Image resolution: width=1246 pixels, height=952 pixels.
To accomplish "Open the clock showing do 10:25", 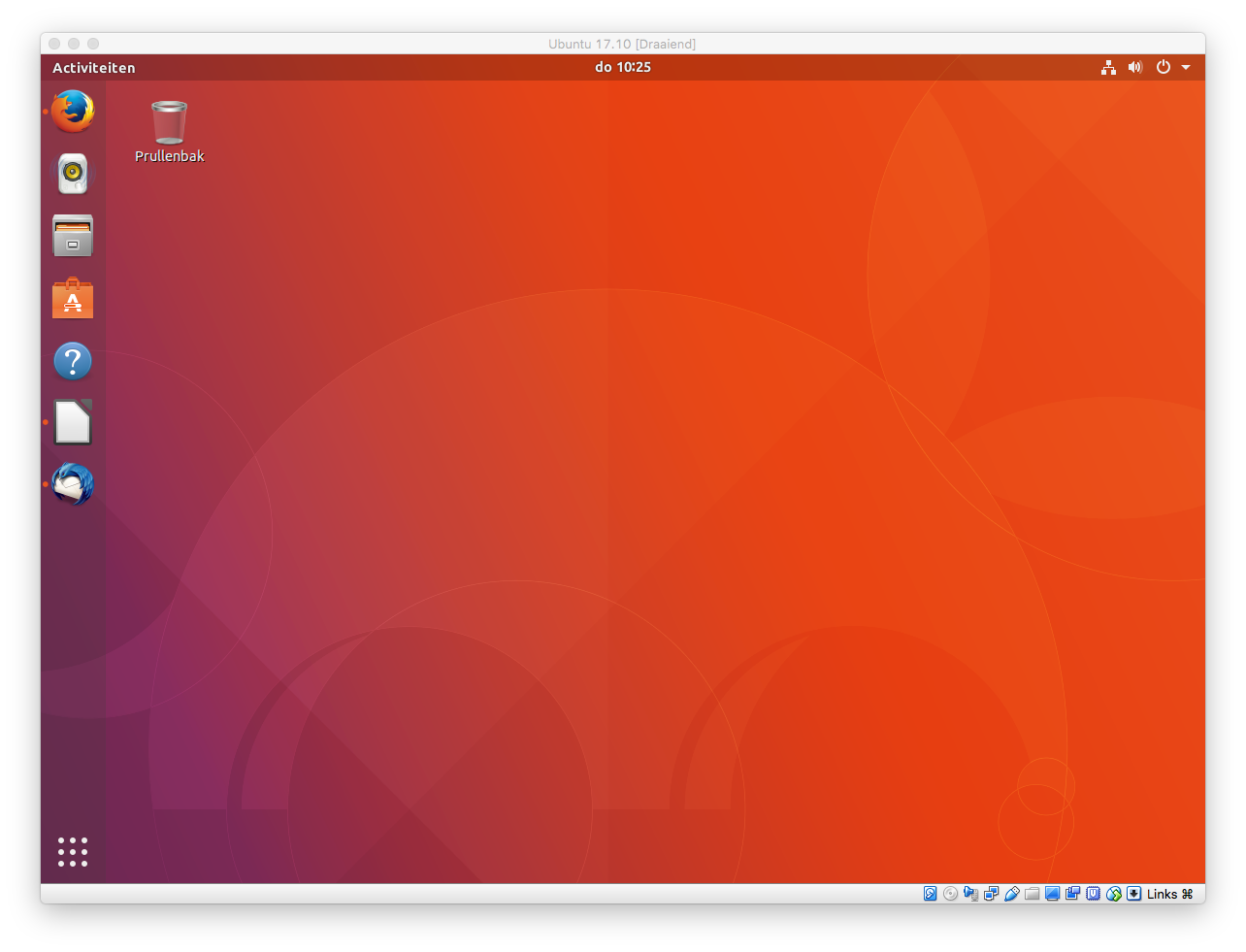I will point(623,67).
